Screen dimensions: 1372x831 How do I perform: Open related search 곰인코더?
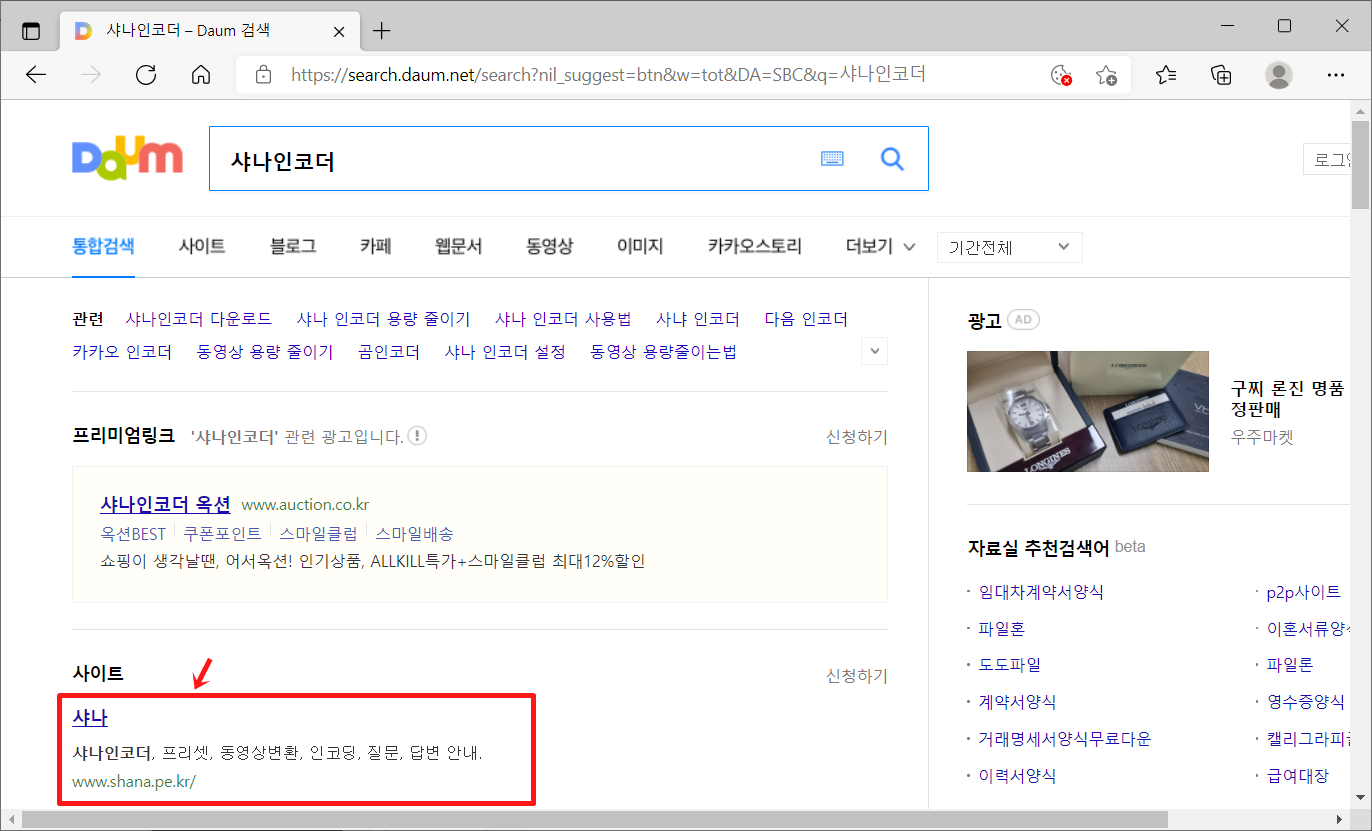click(x=389, y=352)
